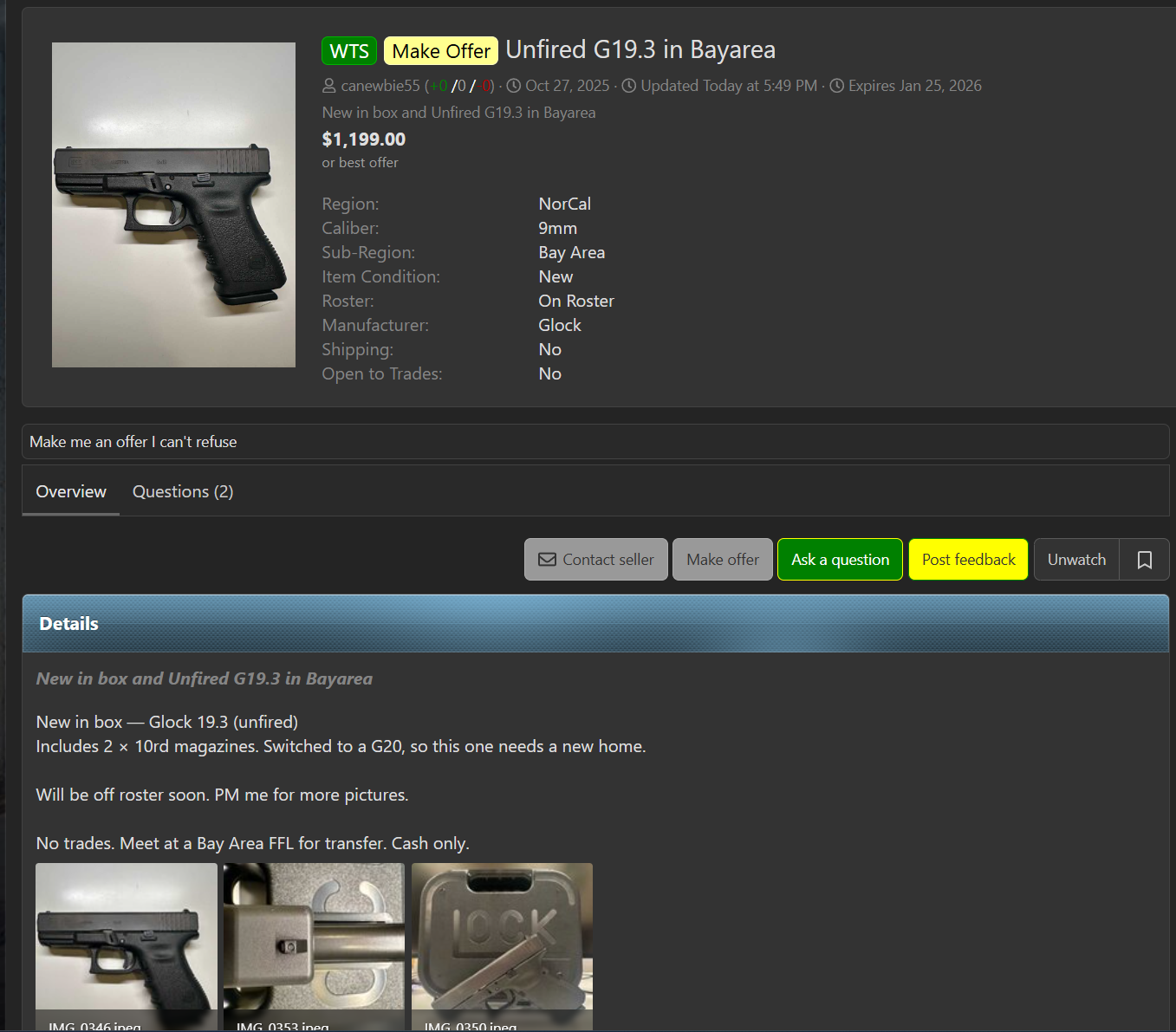Open the IMG_0350 Glock case thumbnail
Viewport: 1176px width, 1032px height.
coord(502,946)
